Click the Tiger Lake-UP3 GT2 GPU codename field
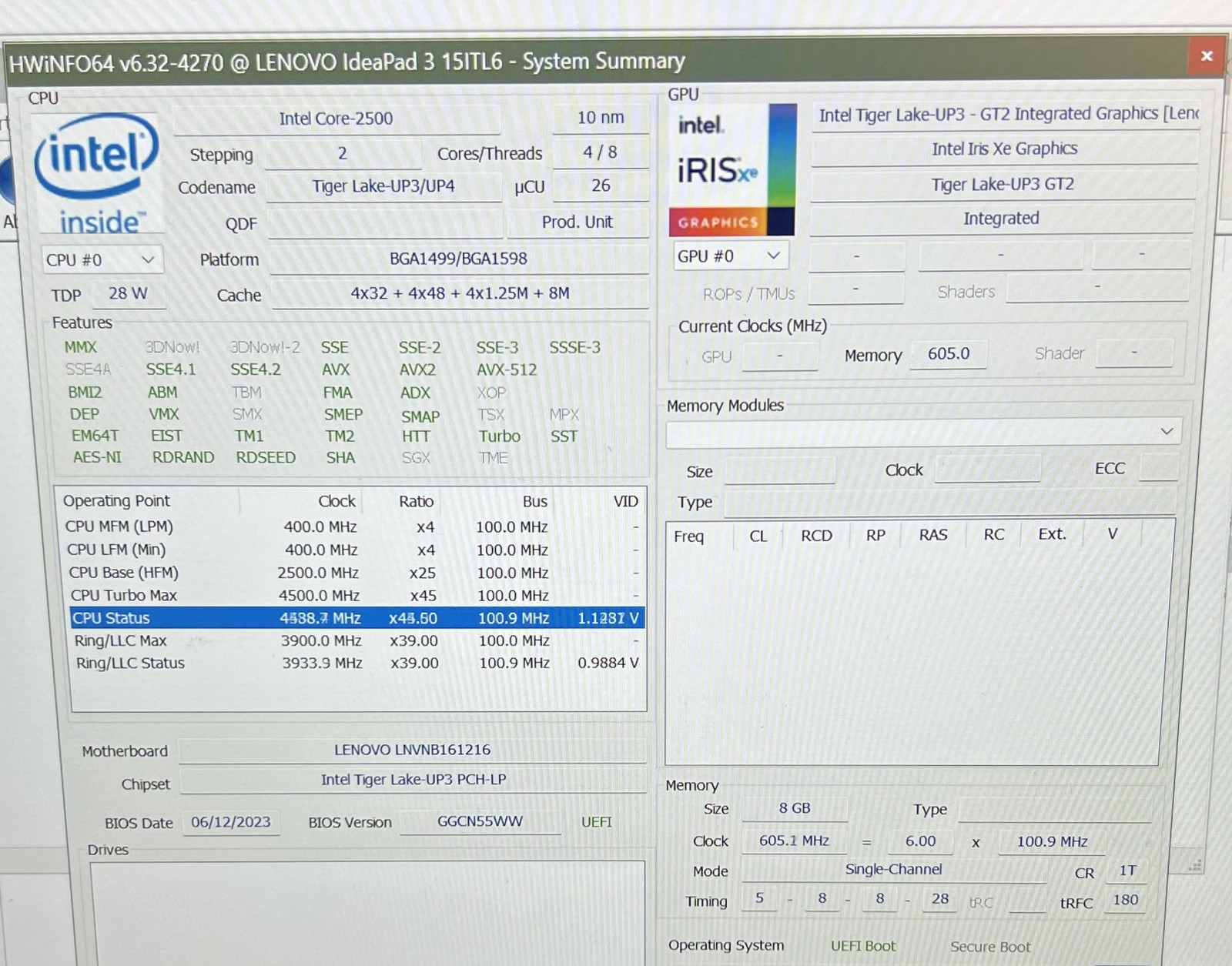This screenshot has height=966, width=1232. (x=1003, y=185)
